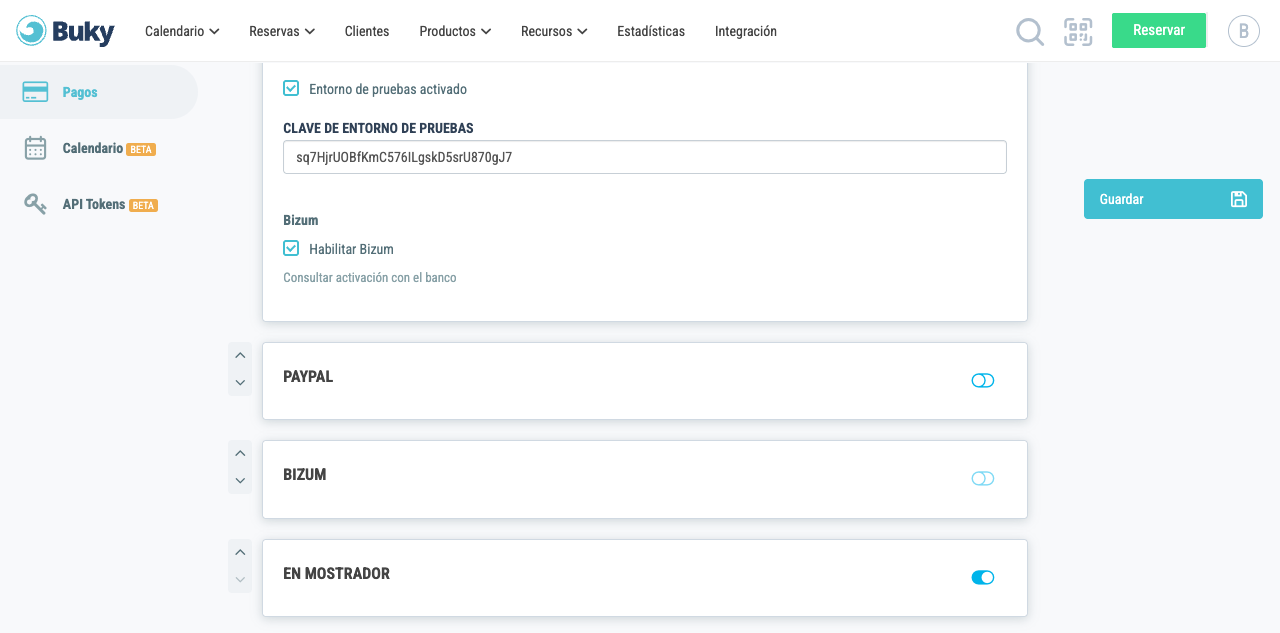
Task: Move BIZUM section down with arrow
Action: pyautogui.click(x=240, y=480)
